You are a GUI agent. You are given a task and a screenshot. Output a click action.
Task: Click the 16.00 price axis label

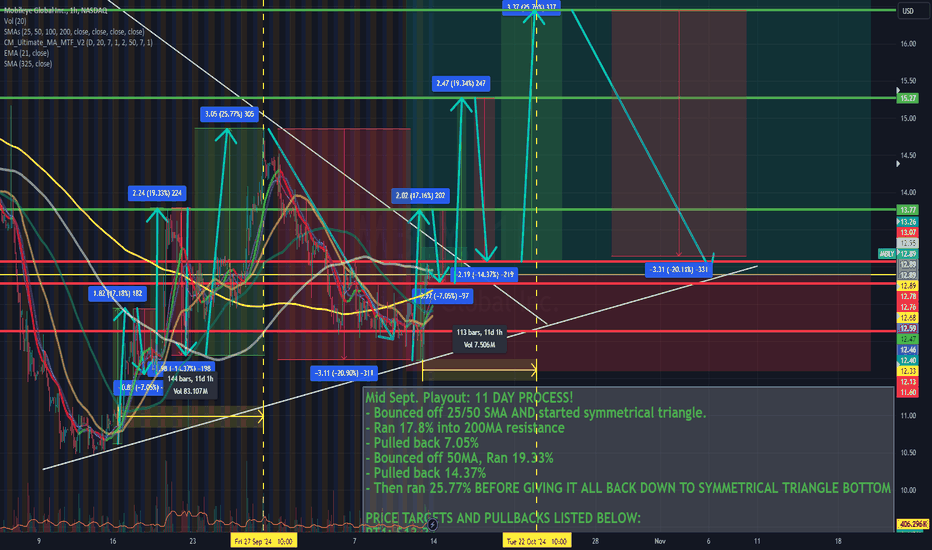click(908, 44)
